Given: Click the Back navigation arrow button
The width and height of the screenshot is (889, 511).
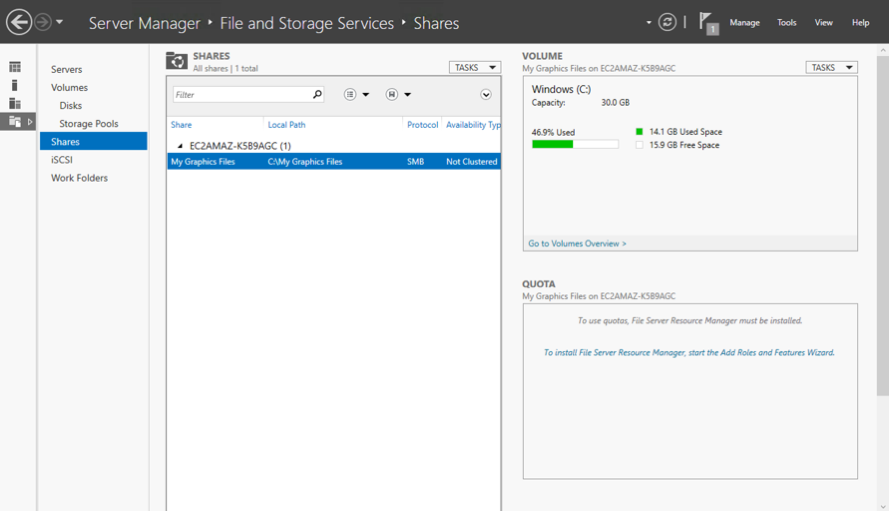Looking at the screenshot, I should coord(19,22).
